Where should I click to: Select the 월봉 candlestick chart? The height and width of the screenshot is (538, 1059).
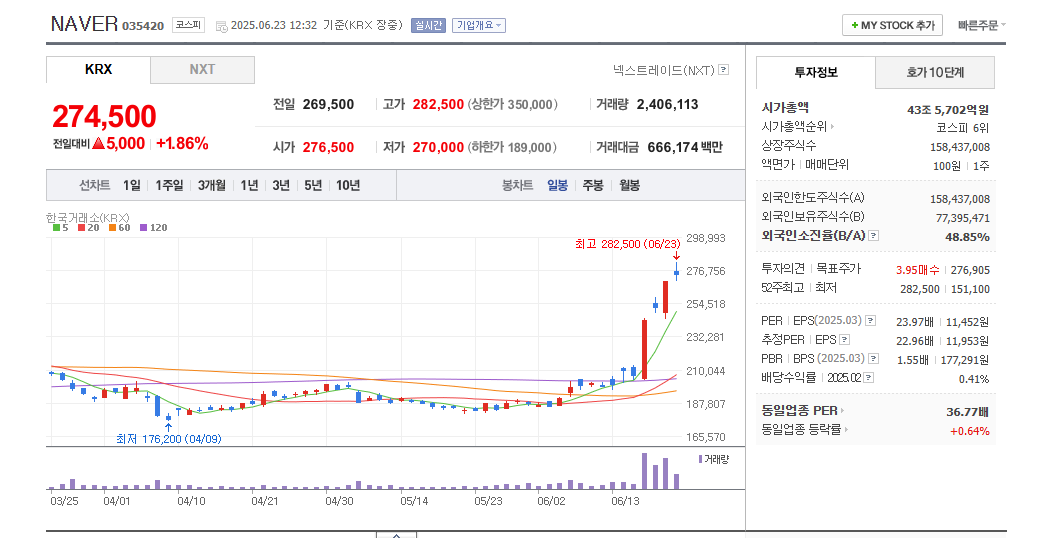click(x=629, y=185)
